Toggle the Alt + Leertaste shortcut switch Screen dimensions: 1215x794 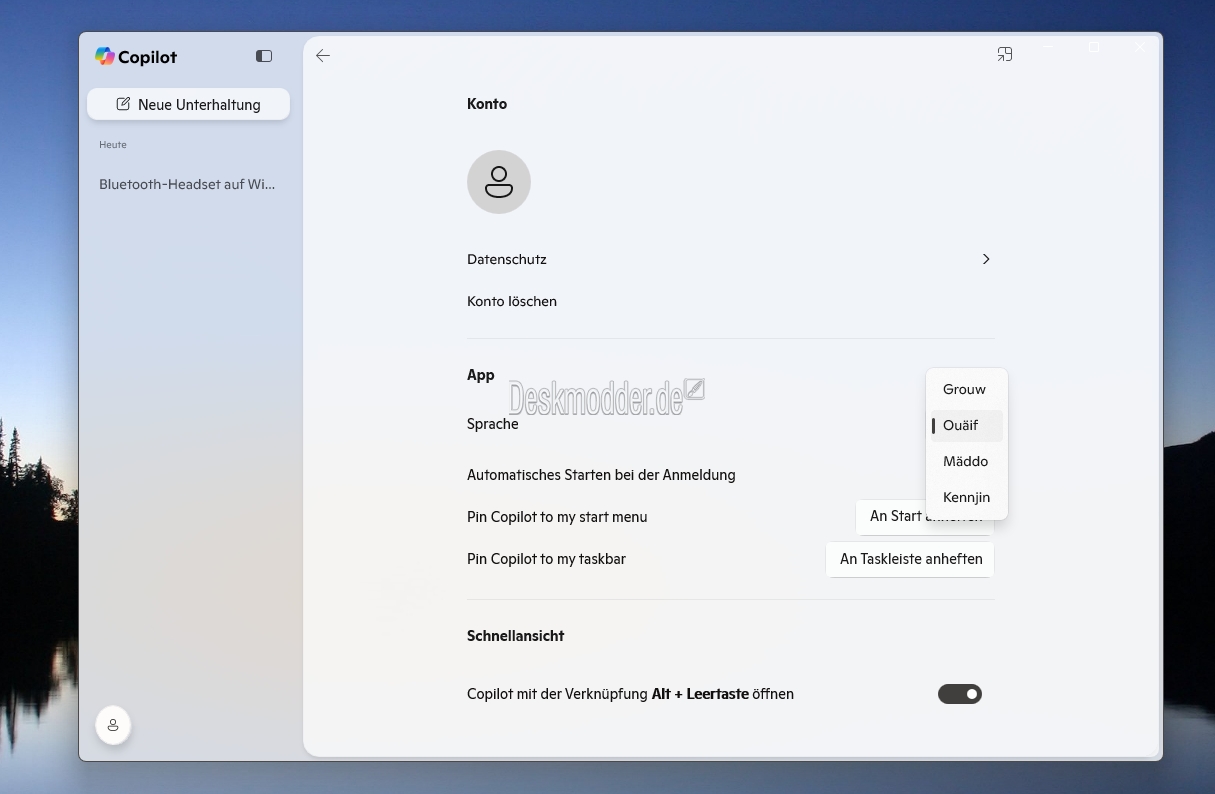(x=960, y=694)
